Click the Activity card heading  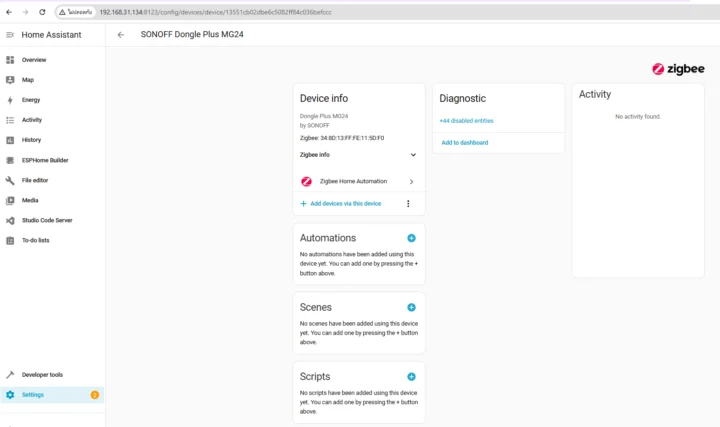pos(595,94)
